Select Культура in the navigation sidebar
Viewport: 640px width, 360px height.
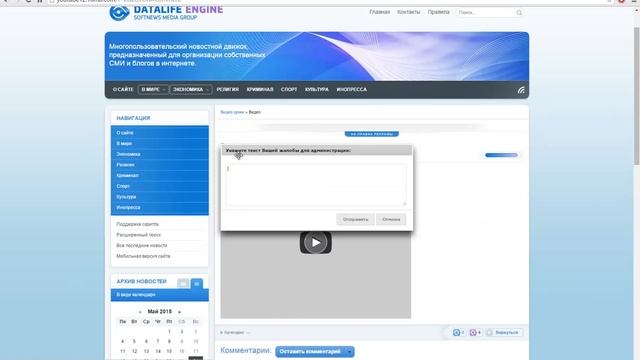coord(160,196)
